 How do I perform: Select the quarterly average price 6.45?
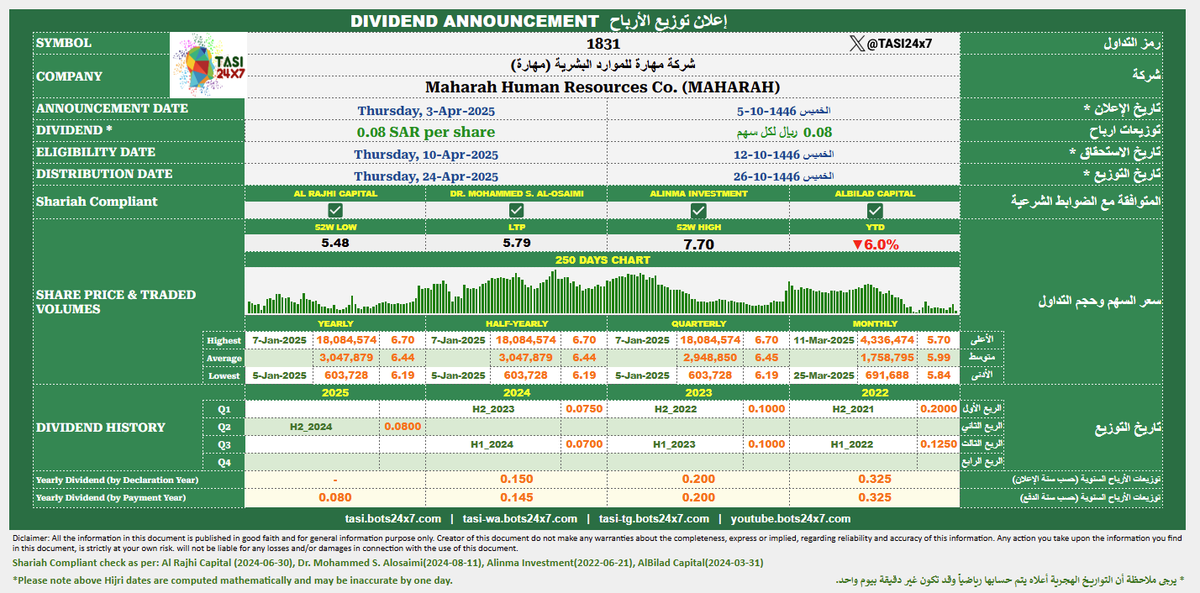point(766,358)
